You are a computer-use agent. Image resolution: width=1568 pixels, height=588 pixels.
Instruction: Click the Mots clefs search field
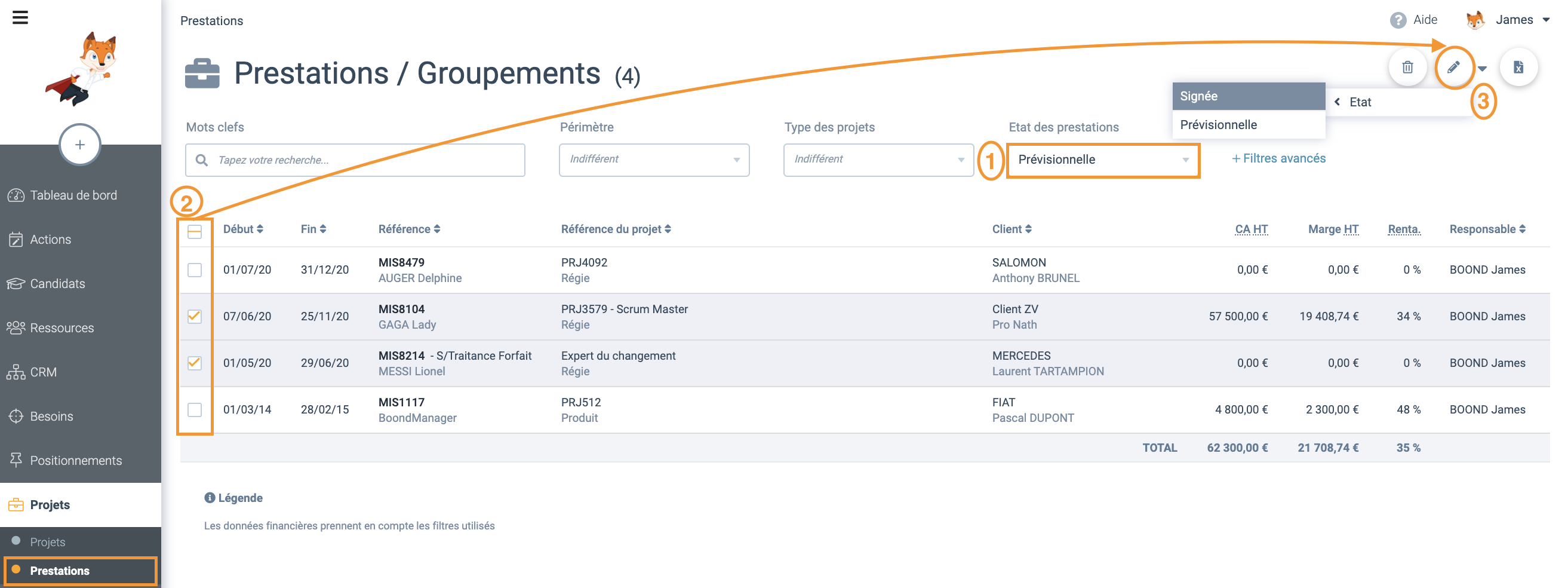point(355,160)
